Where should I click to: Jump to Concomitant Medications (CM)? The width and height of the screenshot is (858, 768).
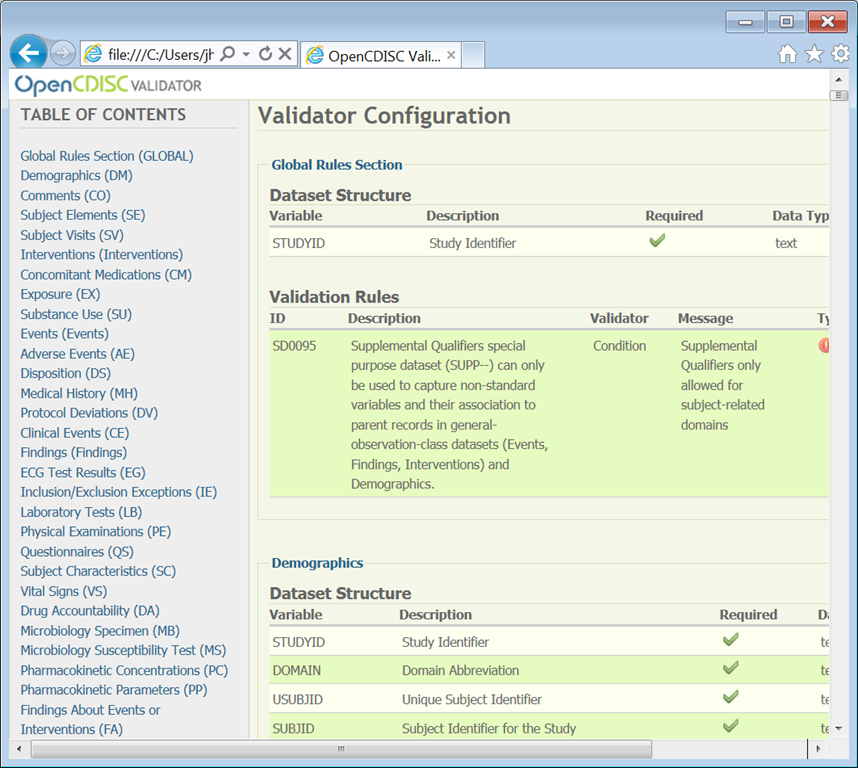coord(106,275)
